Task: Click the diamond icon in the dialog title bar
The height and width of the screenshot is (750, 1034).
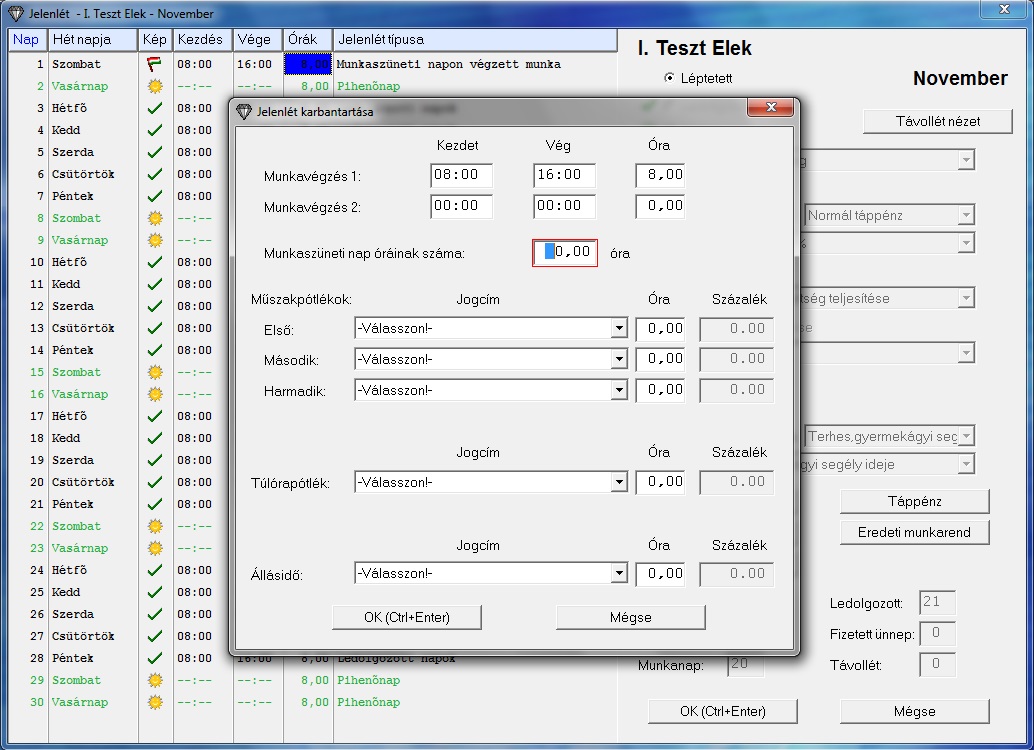Action: pos(245,111)
